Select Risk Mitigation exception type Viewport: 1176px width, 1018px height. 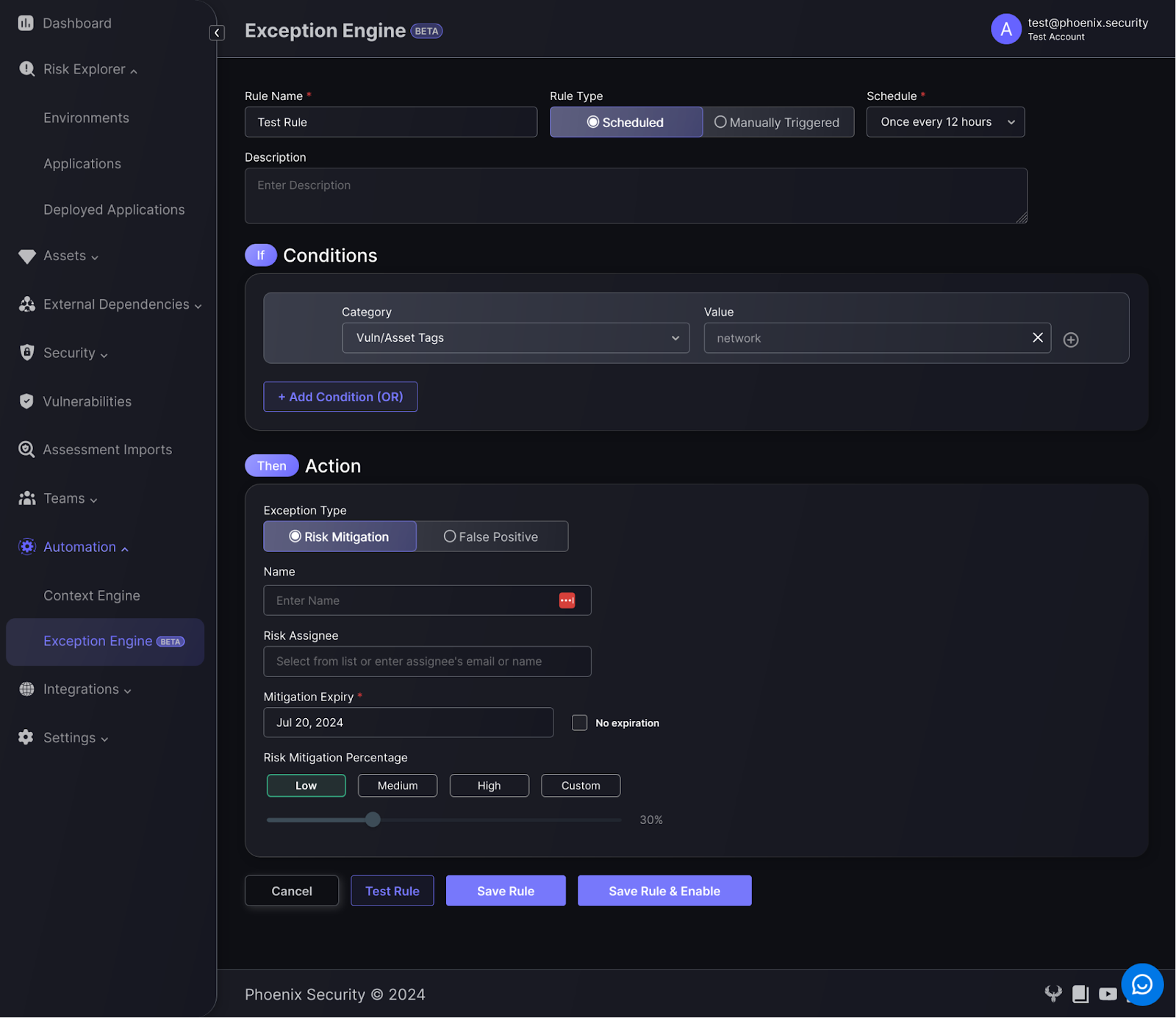340,537
